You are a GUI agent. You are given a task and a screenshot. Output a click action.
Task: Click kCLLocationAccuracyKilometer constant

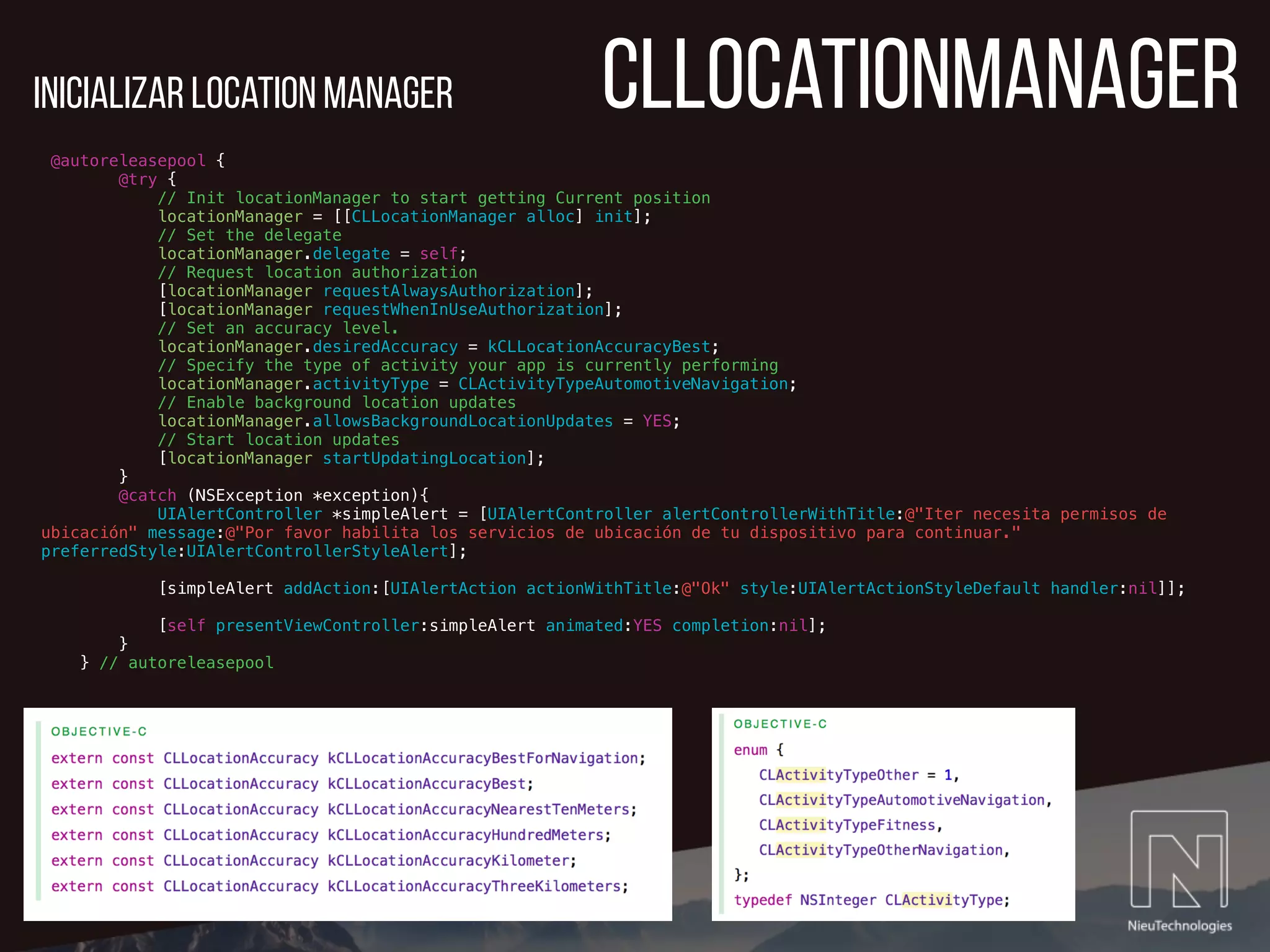point(448,861)
